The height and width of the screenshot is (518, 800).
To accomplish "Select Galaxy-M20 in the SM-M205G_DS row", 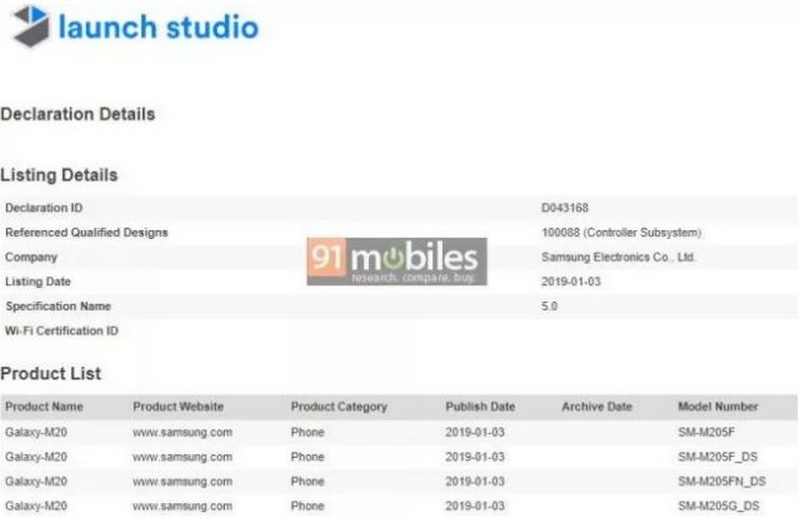I will 36,506.
